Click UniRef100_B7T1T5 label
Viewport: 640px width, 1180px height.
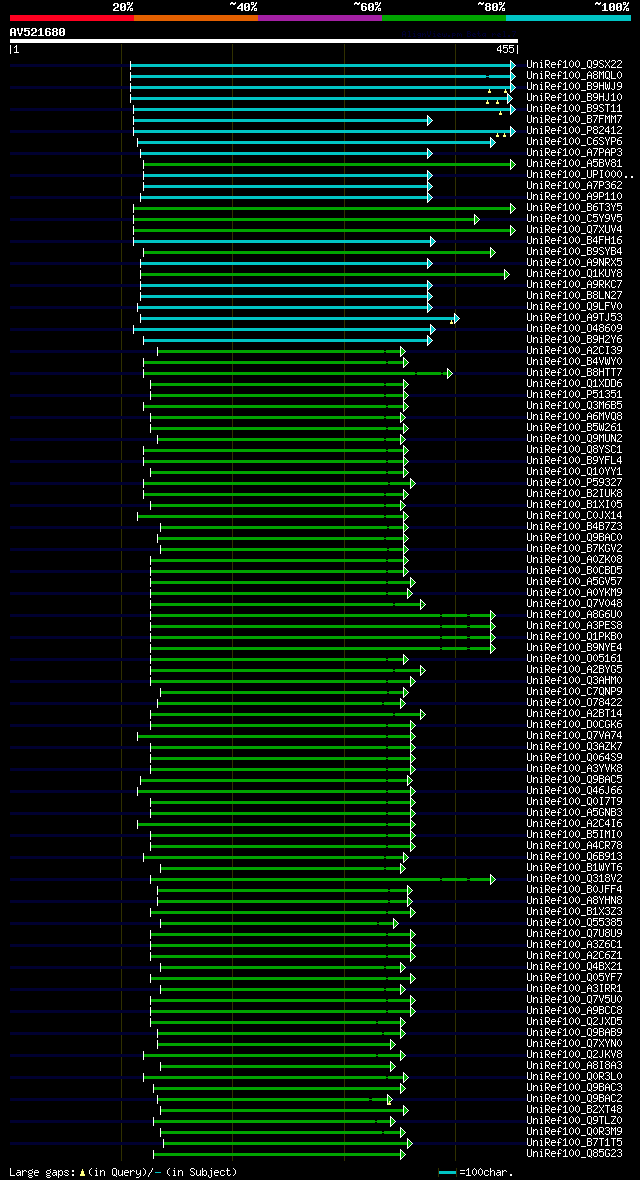(x=574, y=1142)
